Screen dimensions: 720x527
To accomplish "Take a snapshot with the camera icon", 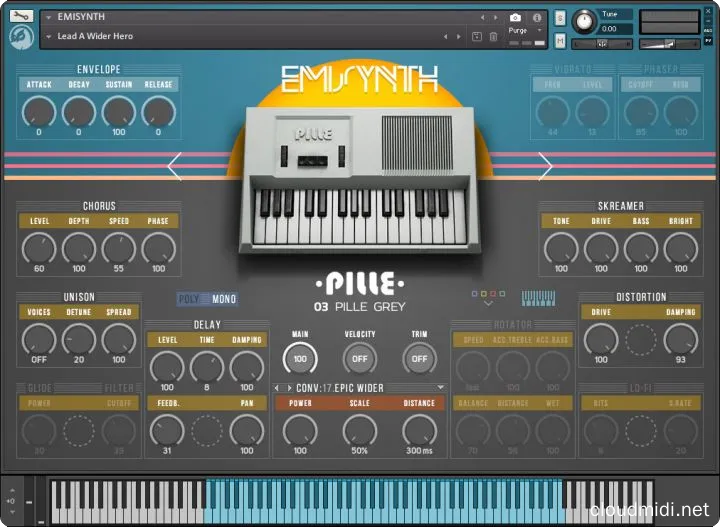I will click(514, 17).
